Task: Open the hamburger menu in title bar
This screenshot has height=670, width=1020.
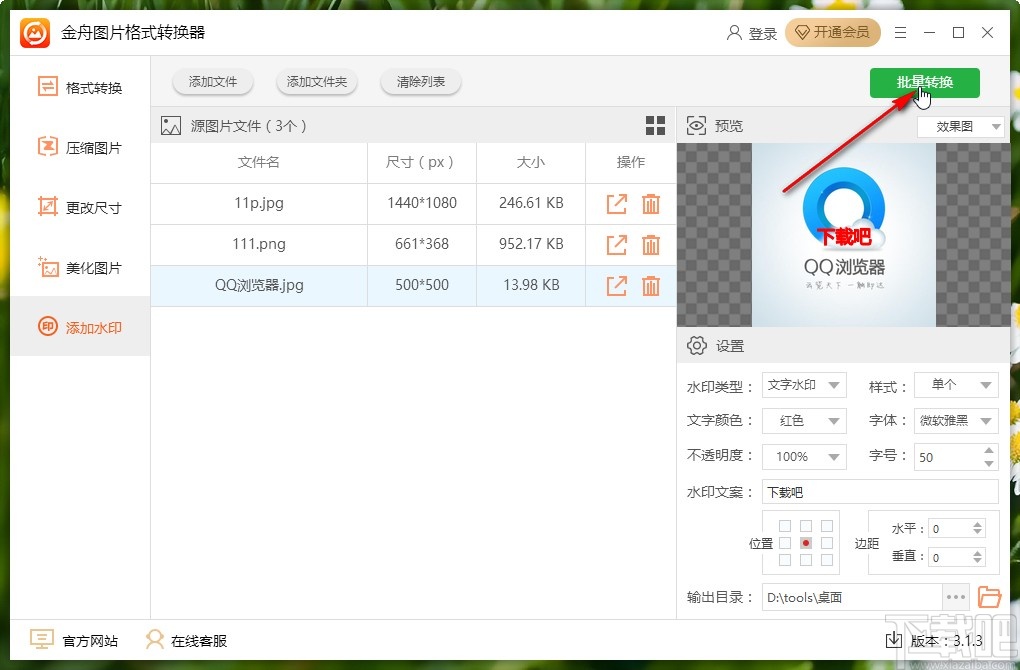Action: pos(899,32)
